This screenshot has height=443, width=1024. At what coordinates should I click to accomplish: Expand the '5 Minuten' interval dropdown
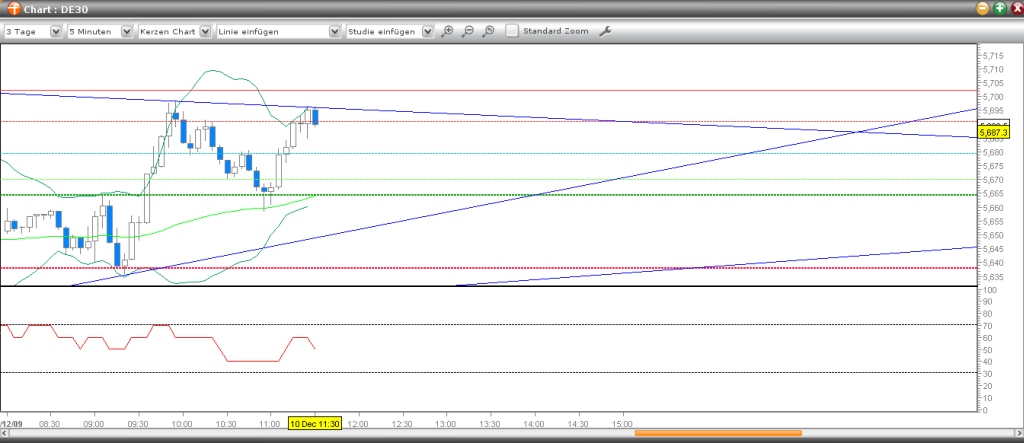tap(126, 31)
